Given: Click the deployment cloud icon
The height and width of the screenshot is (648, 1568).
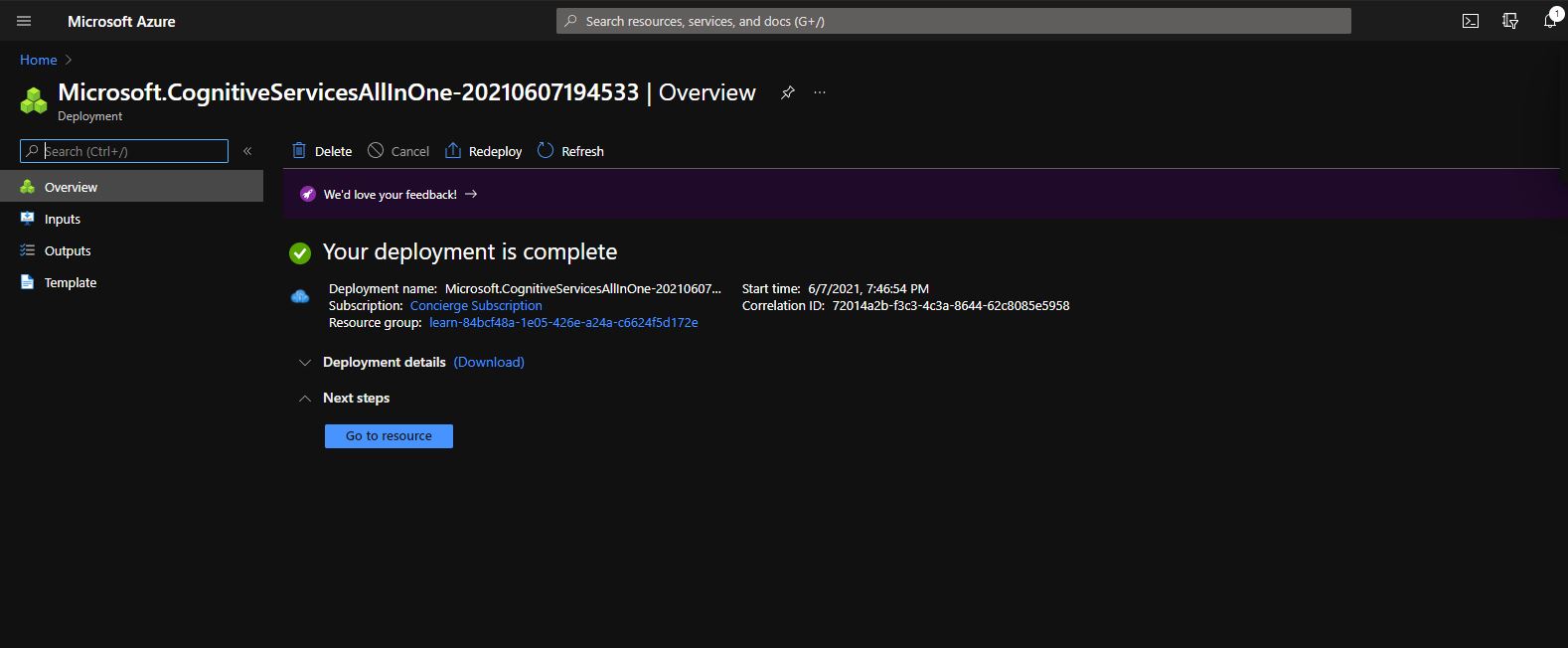Looking at the screenshot, I should click(300, 296).
